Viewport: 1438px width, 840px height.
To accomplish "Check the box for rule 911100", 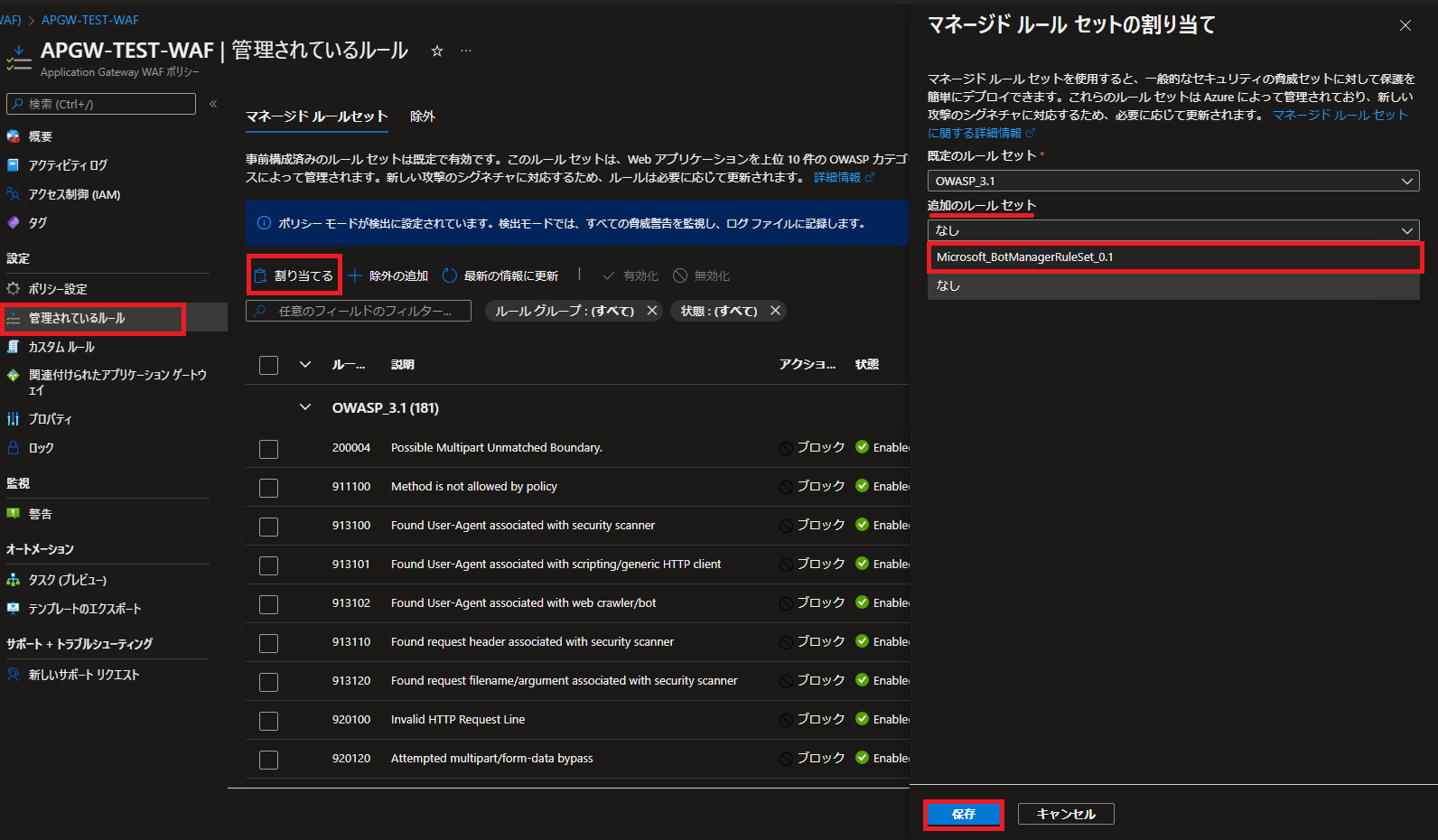I will point(268,488).
